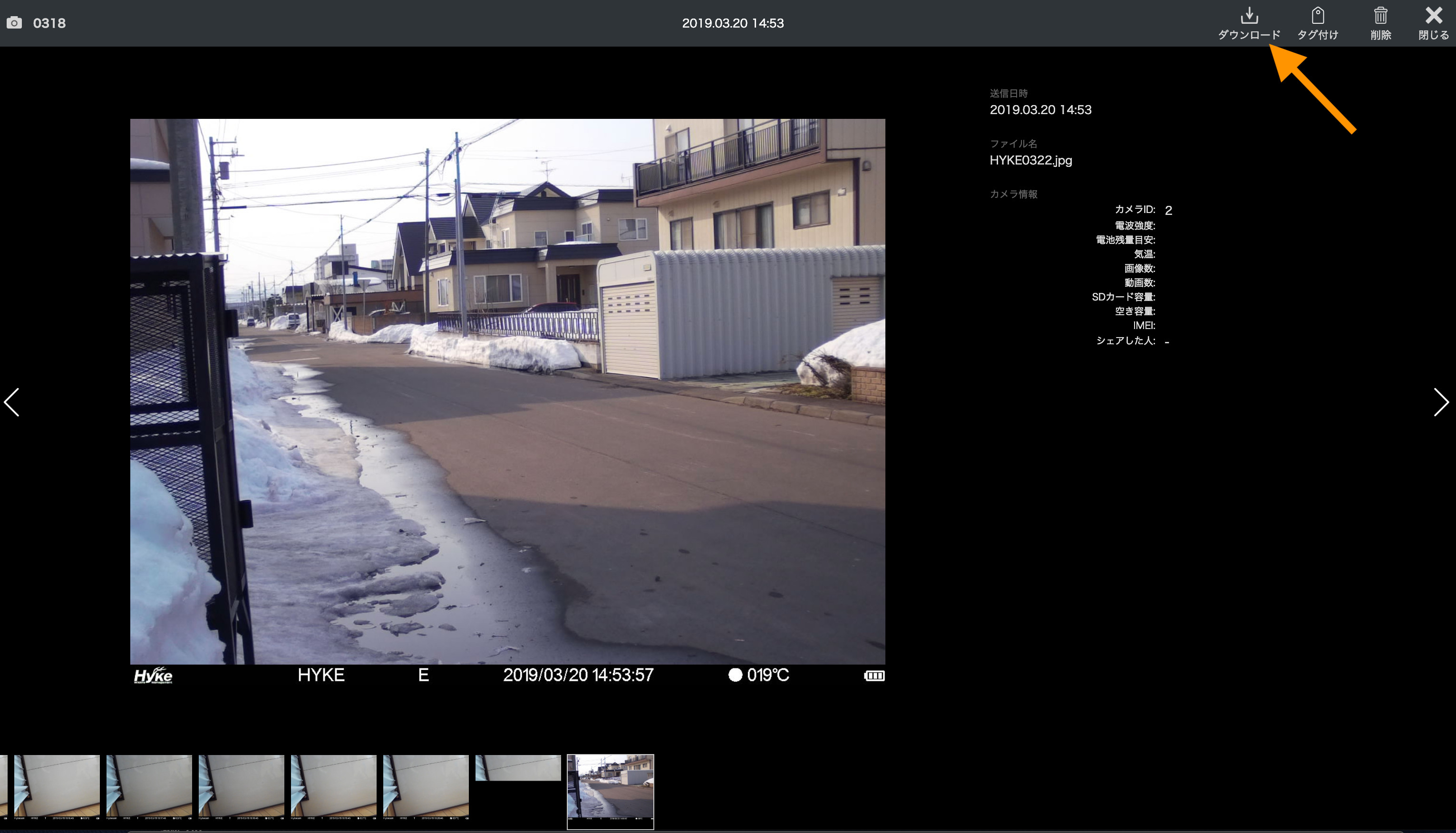Viewport: 1456px width, 833px height.
Task: Click the horizontal scrollbar below the thumbnails
Action: [744, 831]
